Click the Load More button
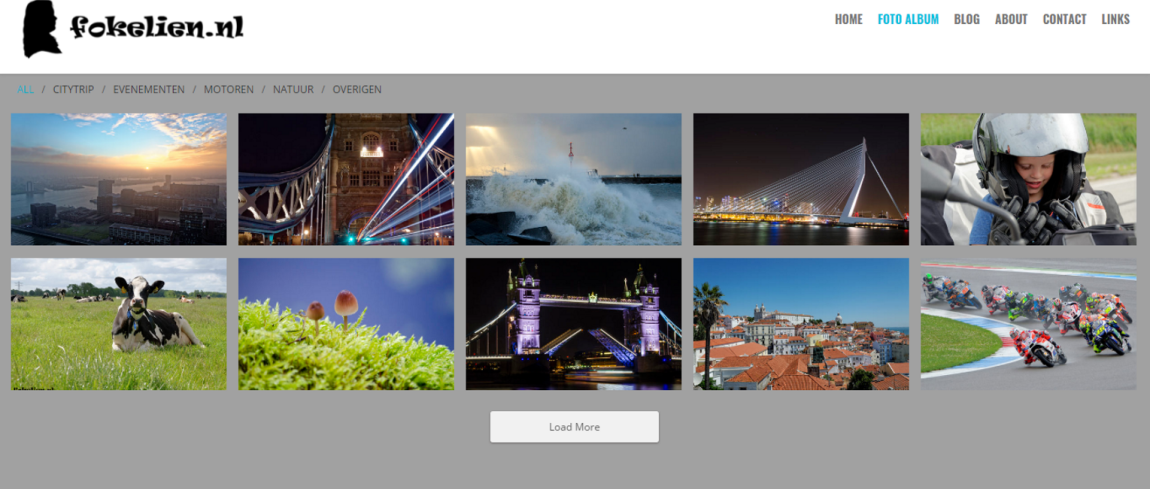 coord(574,427)
